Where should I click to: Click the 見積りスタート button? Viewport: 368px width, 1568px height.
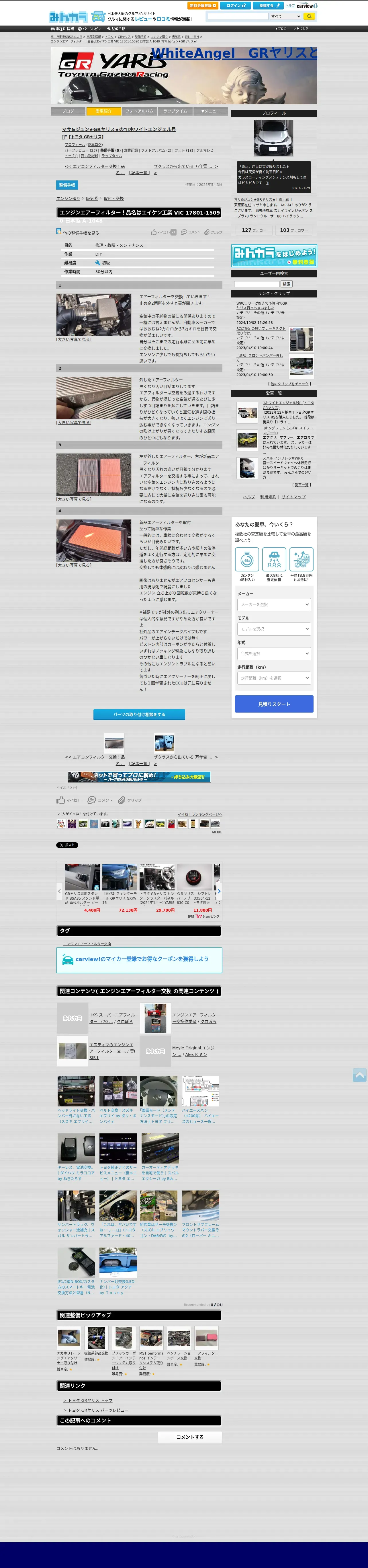click(x=274, y=704)
